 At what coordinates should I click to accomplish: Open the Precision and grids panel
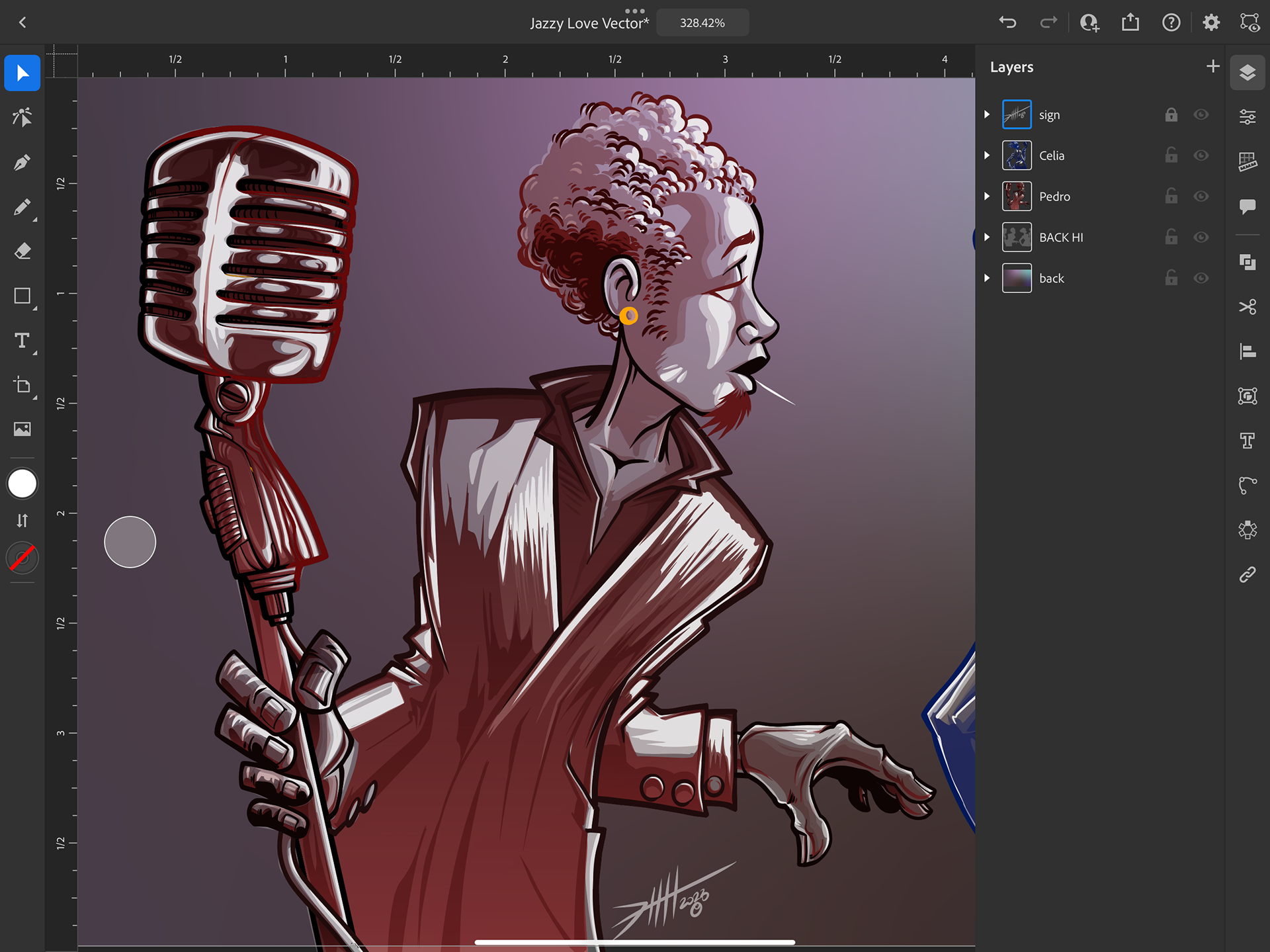coord(1248,161)
